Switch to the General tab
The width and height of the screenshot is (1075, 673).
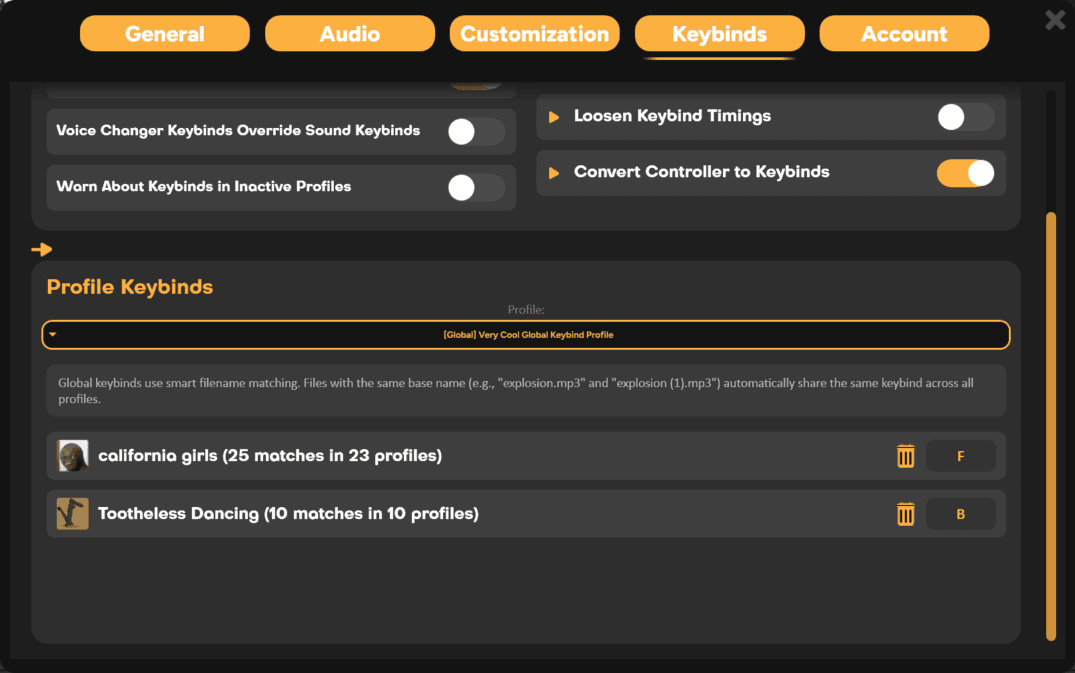pos(164,33)
